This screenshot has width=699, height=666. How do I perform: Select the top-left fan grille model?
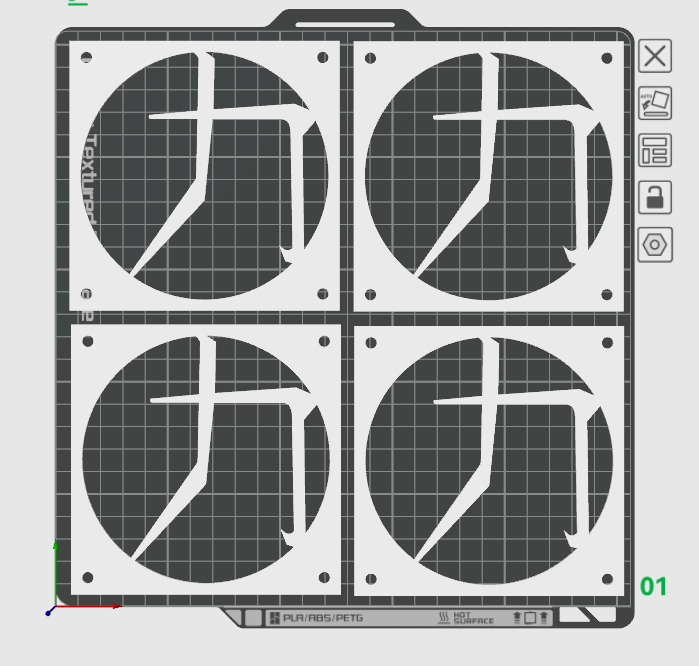click(x=205, y=176)
